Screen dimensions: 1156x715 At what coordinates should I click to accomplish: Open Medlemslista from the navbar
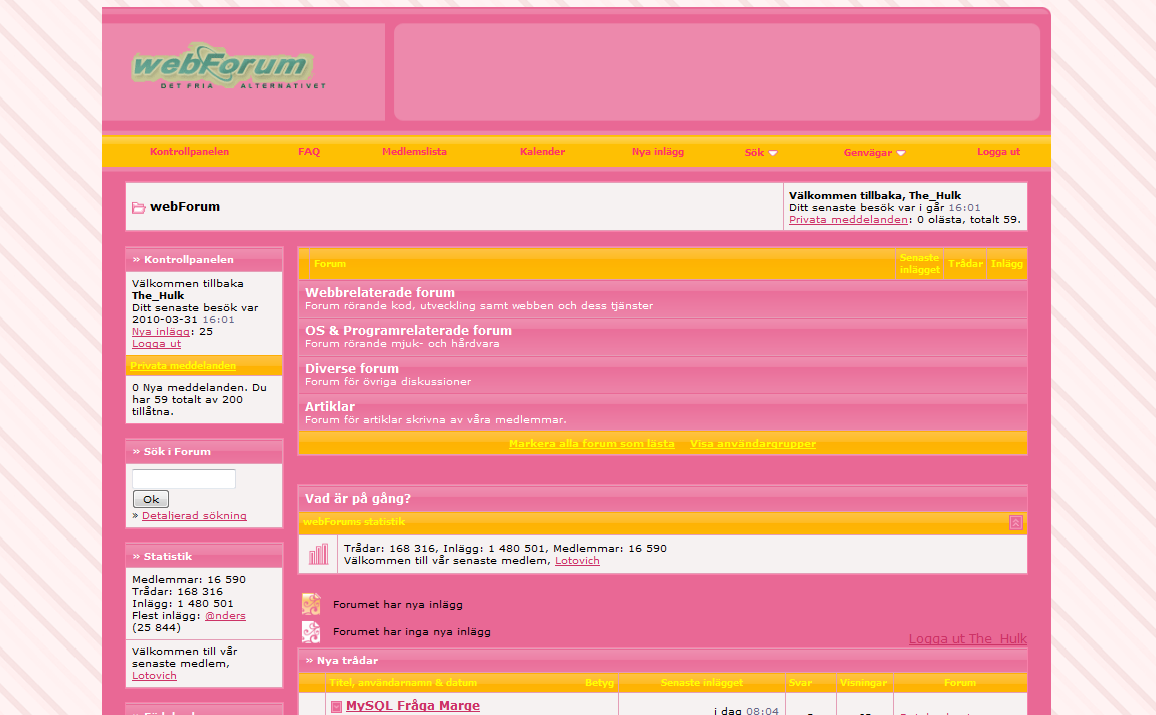tap(414, 152)
